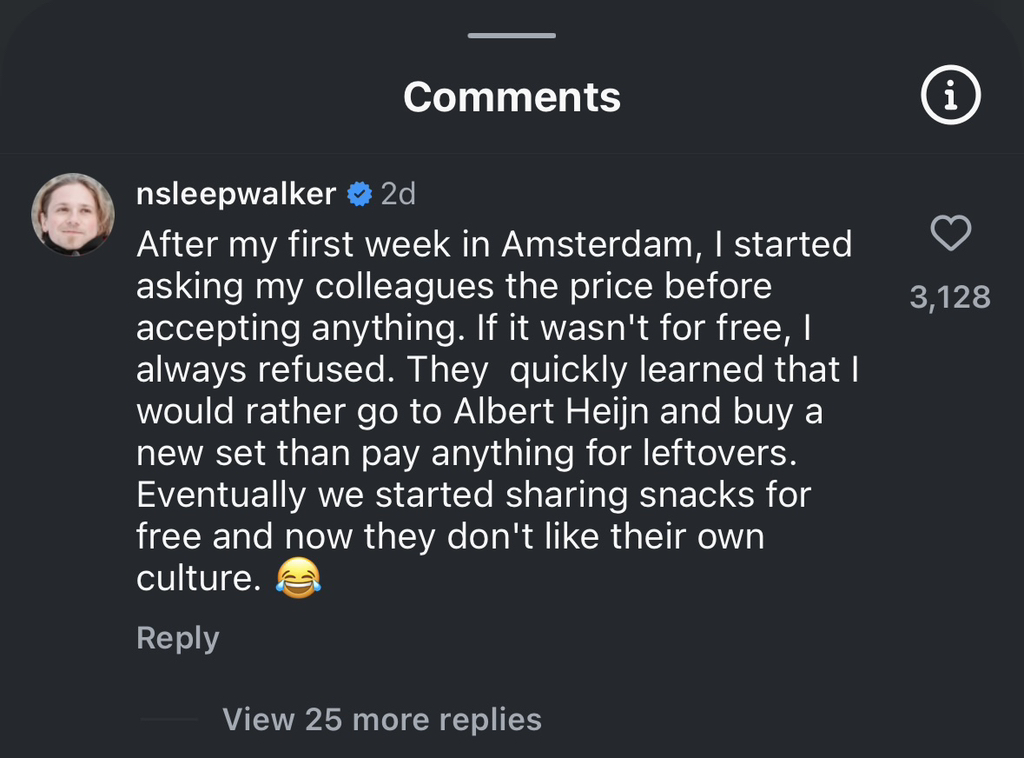
Task: Expand View 25 more replies
Action: [382, 719]
